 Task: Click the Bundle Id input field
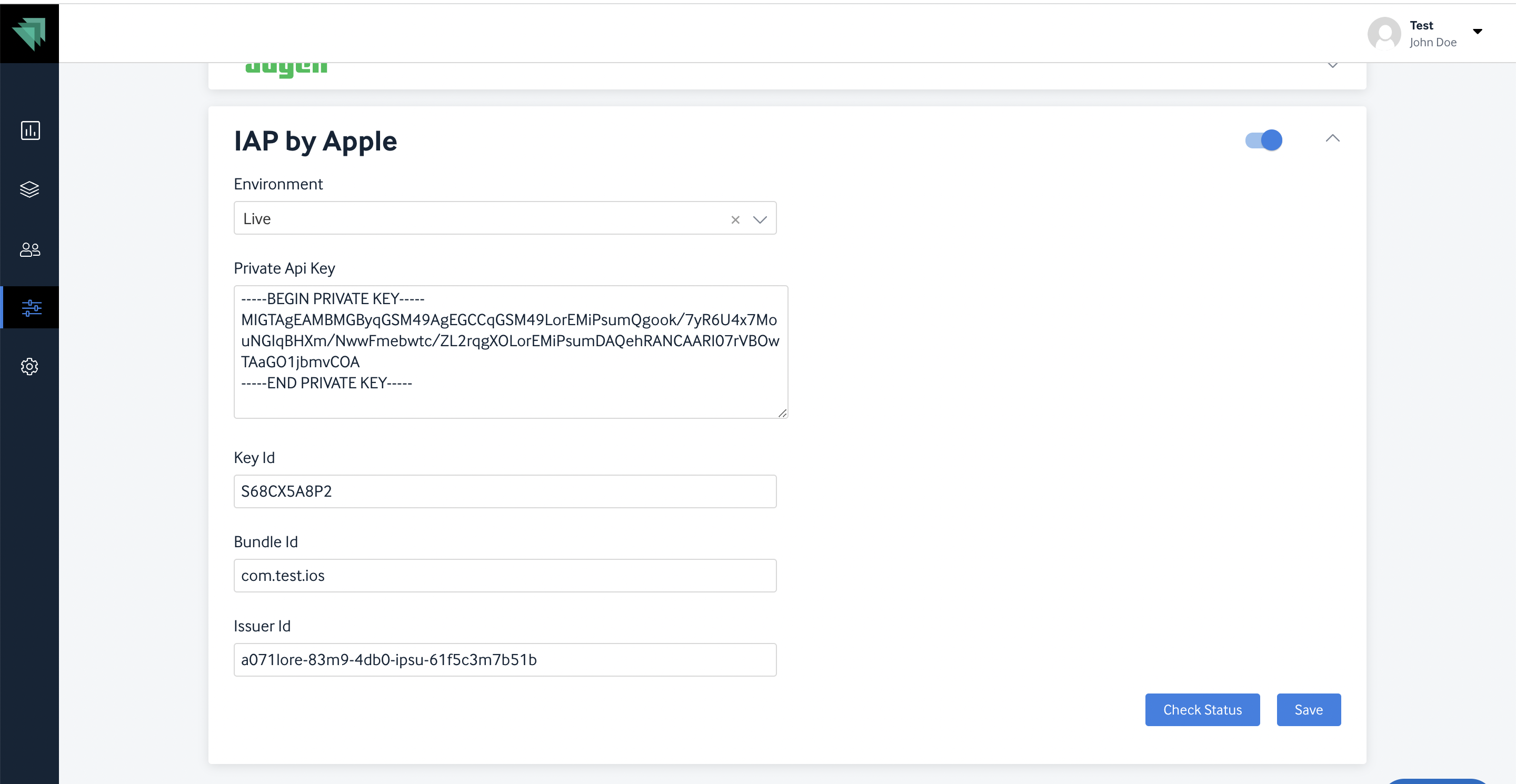coord(505,575)
